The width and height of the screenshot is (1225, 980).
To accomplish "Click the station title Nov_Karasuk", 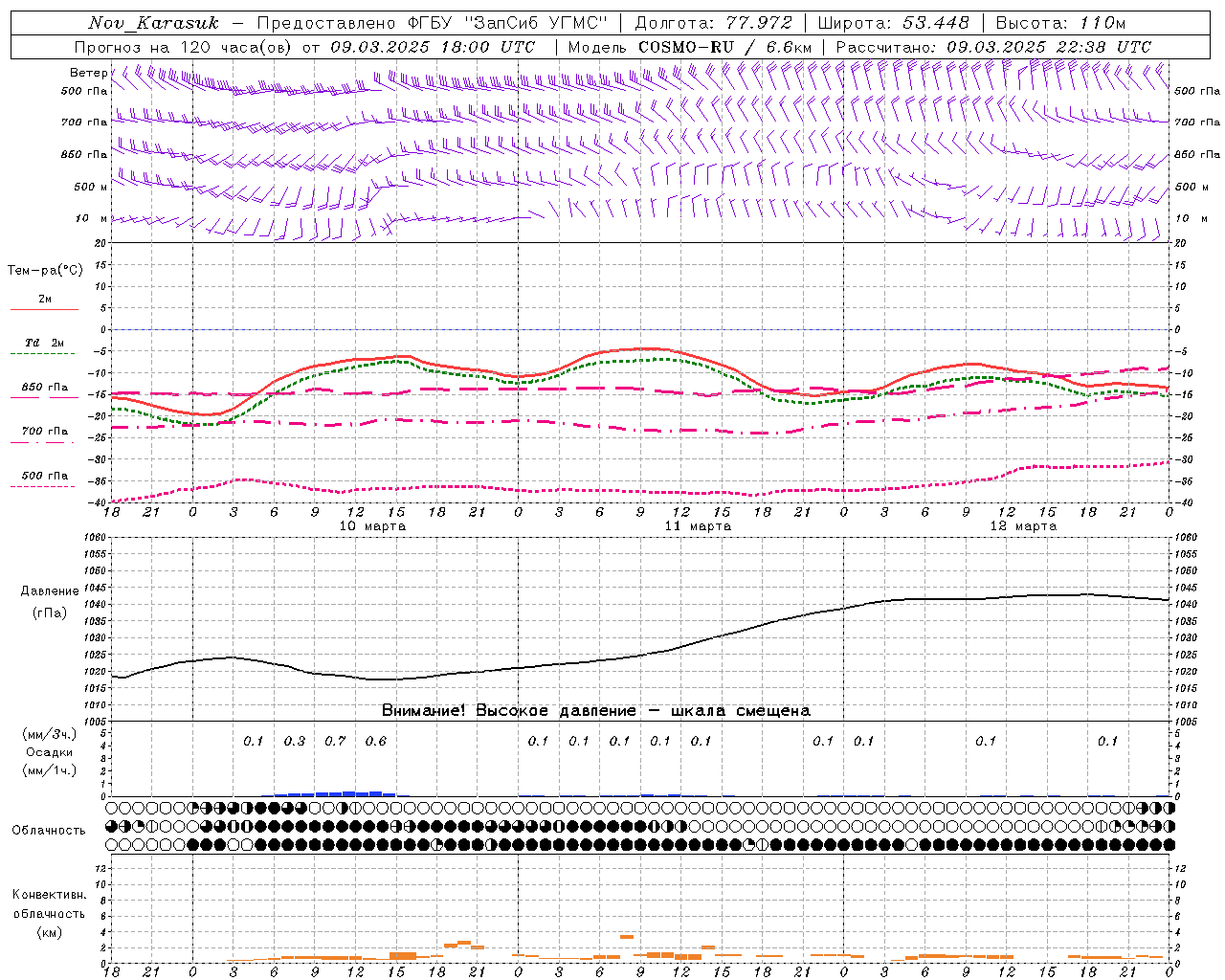I will pos(153,23).
